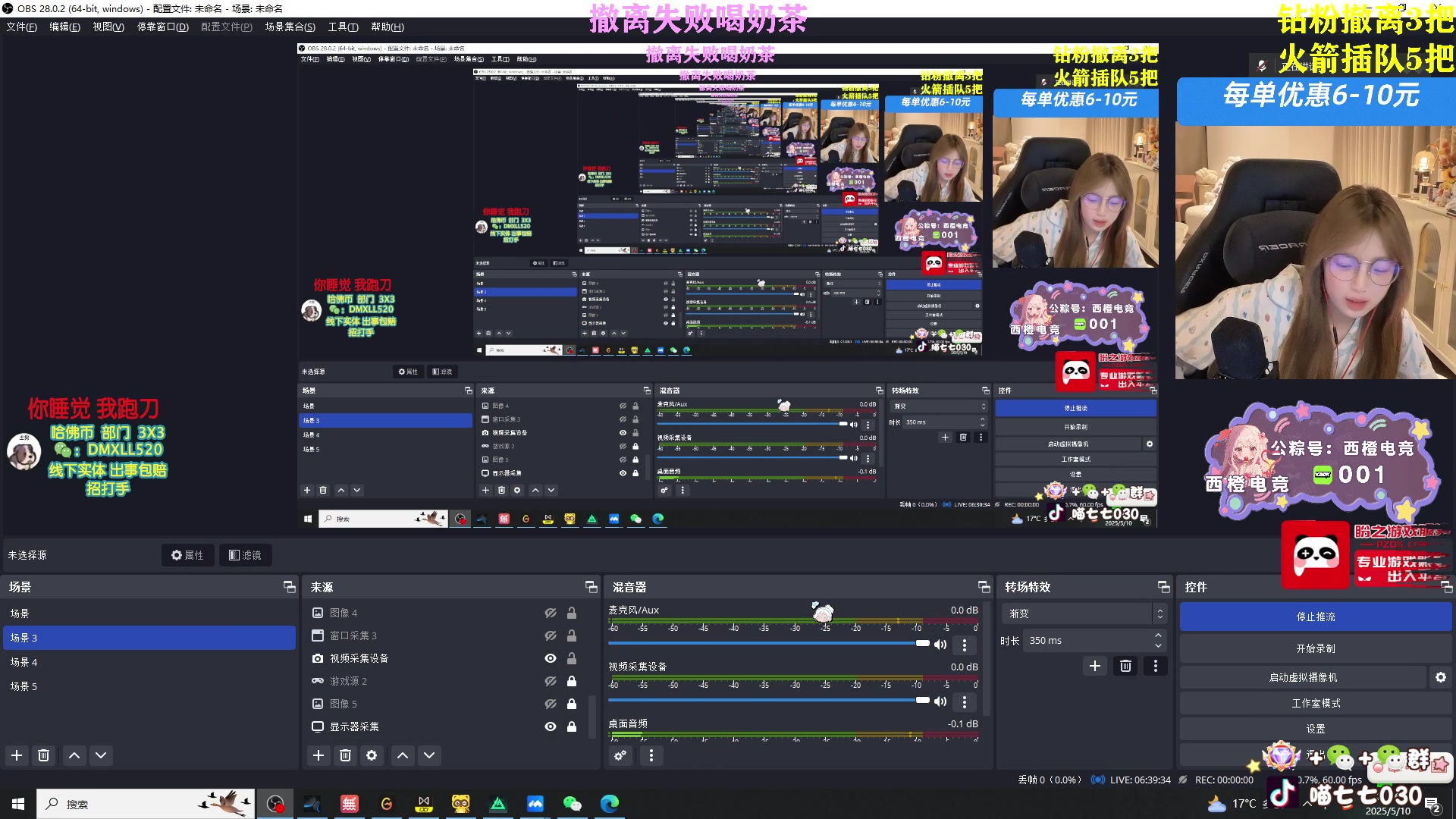Open the mixer panel's three-dot menu at the bottom
The width and height of the screenshot is (1456, 819).
click(651, 755)
